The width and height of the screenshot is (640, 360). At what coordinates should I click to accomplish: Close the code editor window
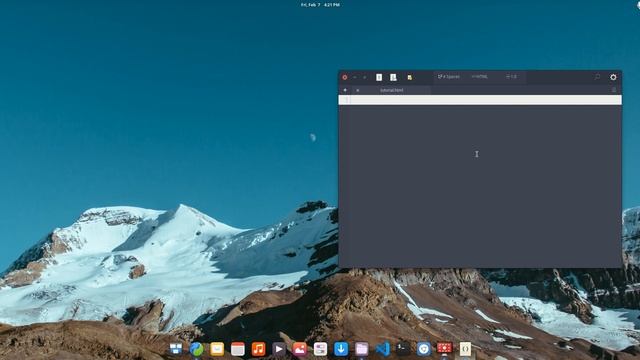tap(345, 77)
